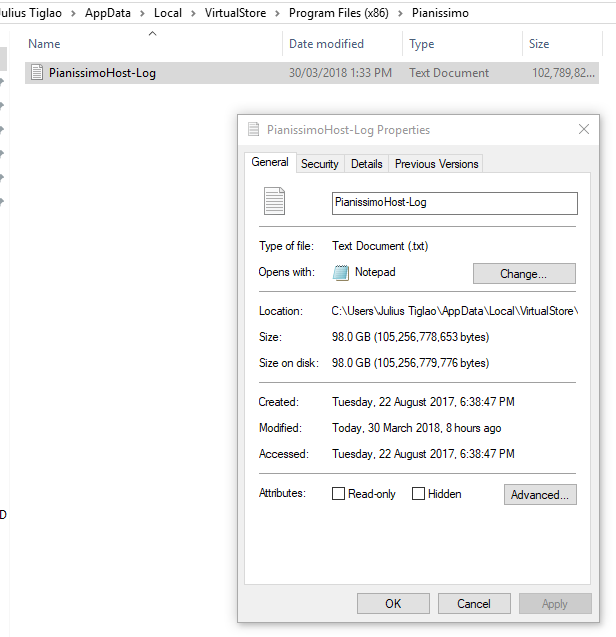Click the Location path text
Image resolution: width=616 pixels, height=637 pixels.
[x=455, y=311]
